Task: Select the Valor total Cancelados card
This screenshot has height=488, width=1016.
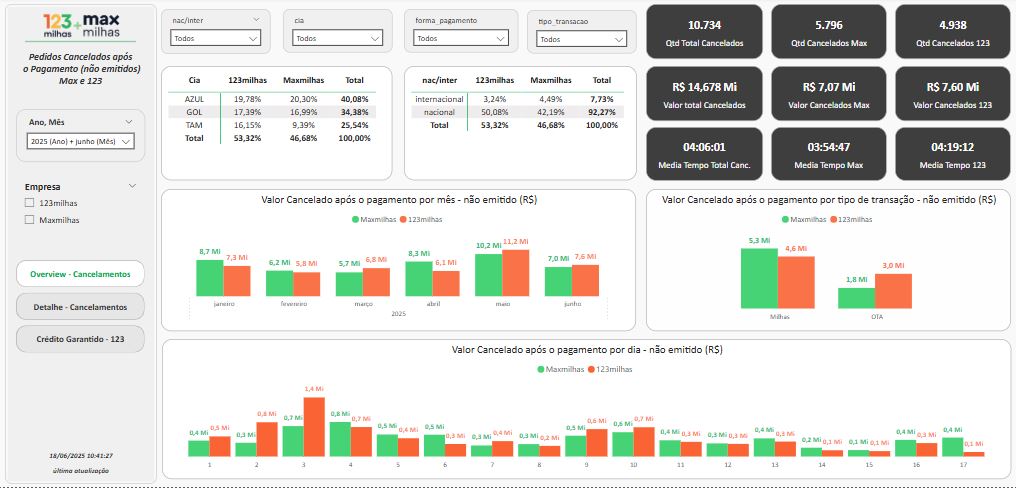Action: coord(704,93)
